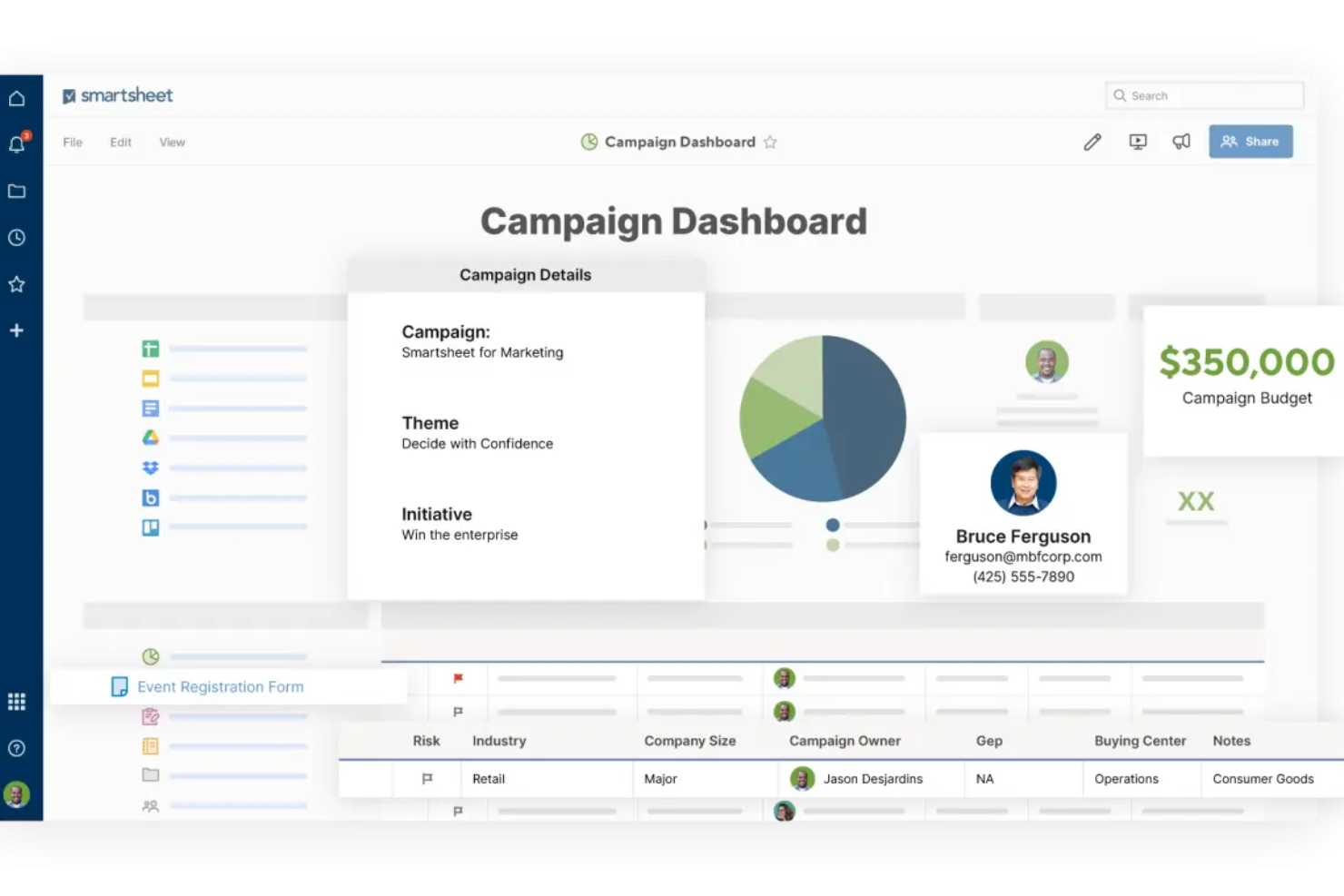
Task: Click the presentation mode icon
Action: tap(1138, 142)
